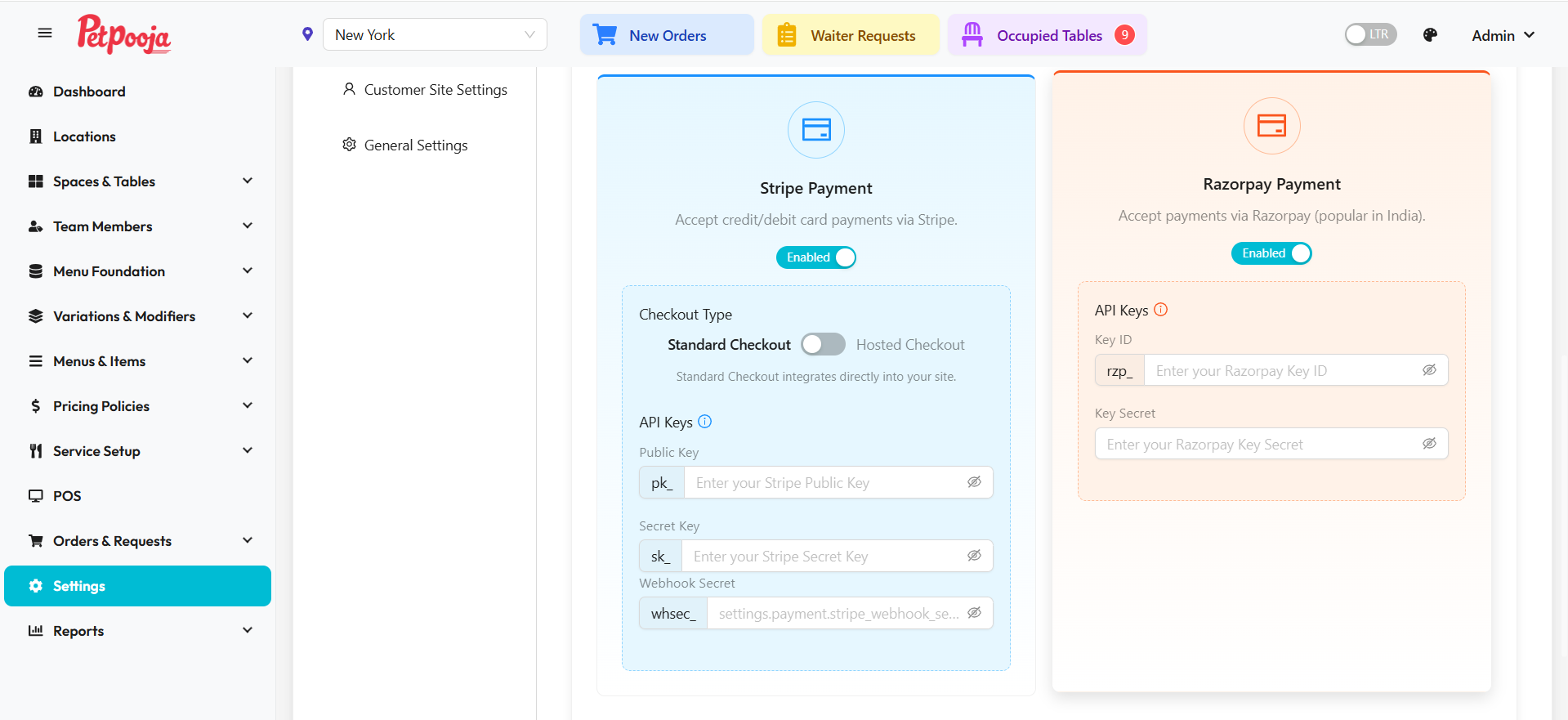Disable the Stripe Payment Enabled toggle
1568x720 pixels.
[816, 257]
